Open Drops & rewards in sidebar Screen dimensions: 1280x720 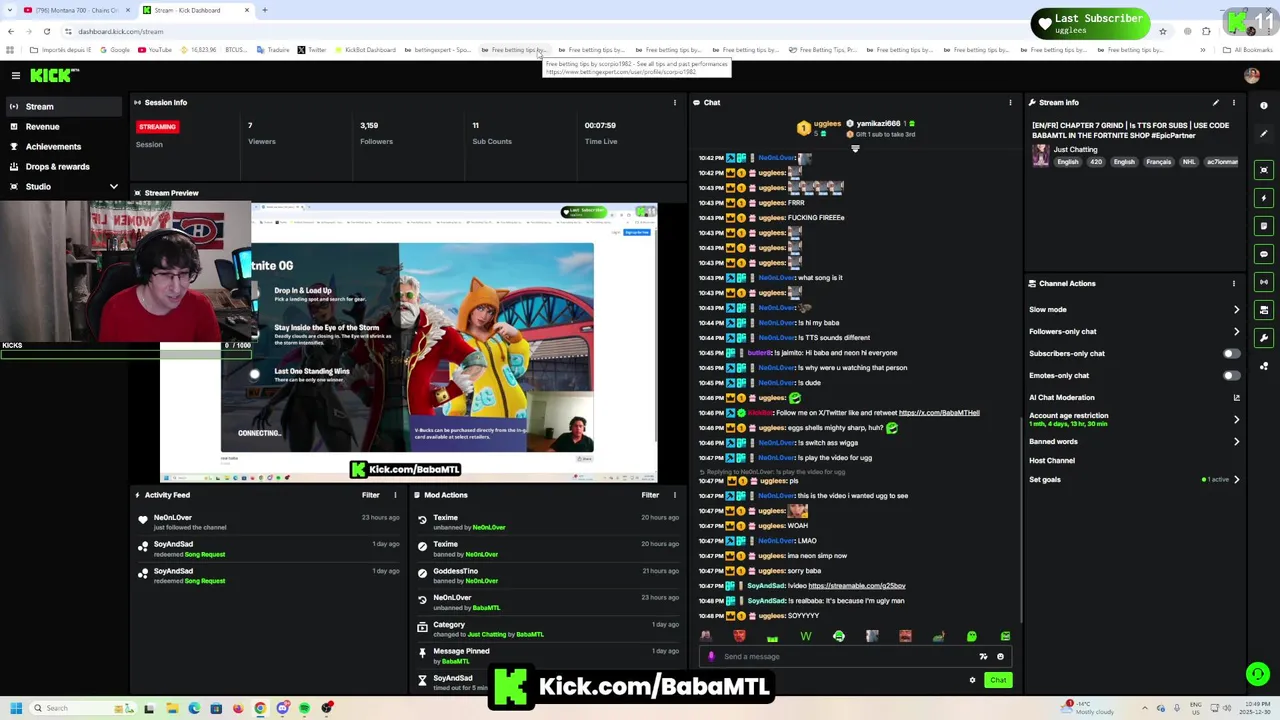pos(64,166)
